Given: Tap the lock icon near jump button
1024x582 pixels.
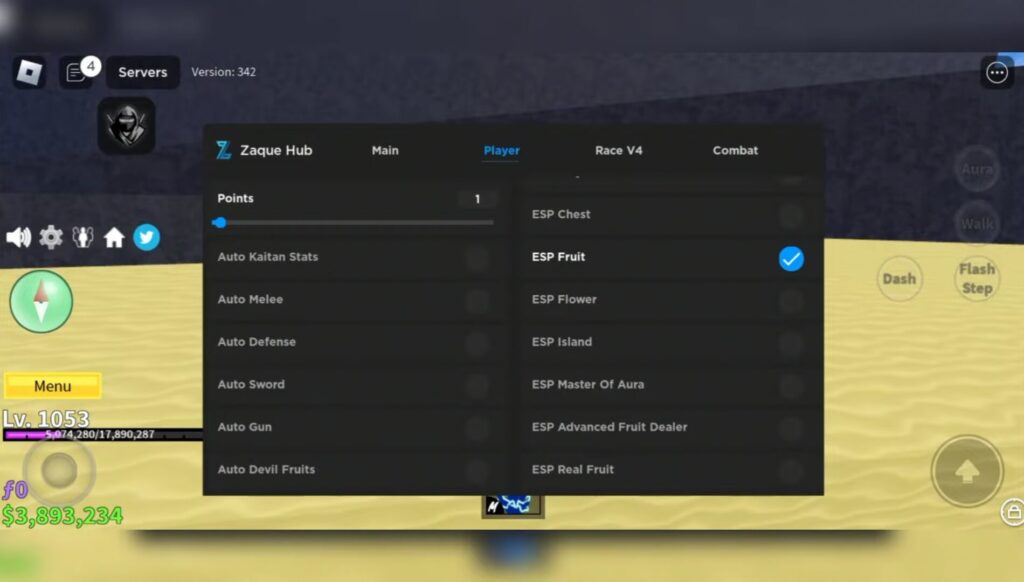Looking at the screenshot, I should tap(1013, 512).
